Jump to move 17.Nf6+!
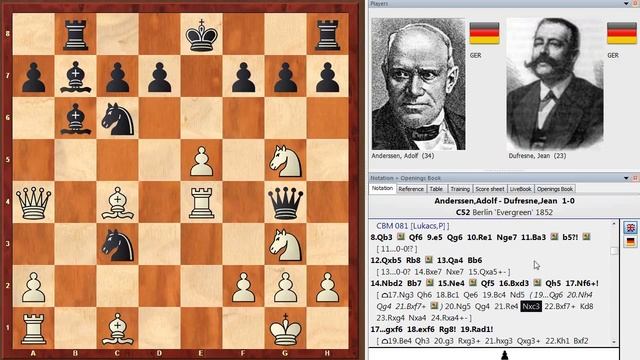640x360 pixels. [x=582, y=283]
